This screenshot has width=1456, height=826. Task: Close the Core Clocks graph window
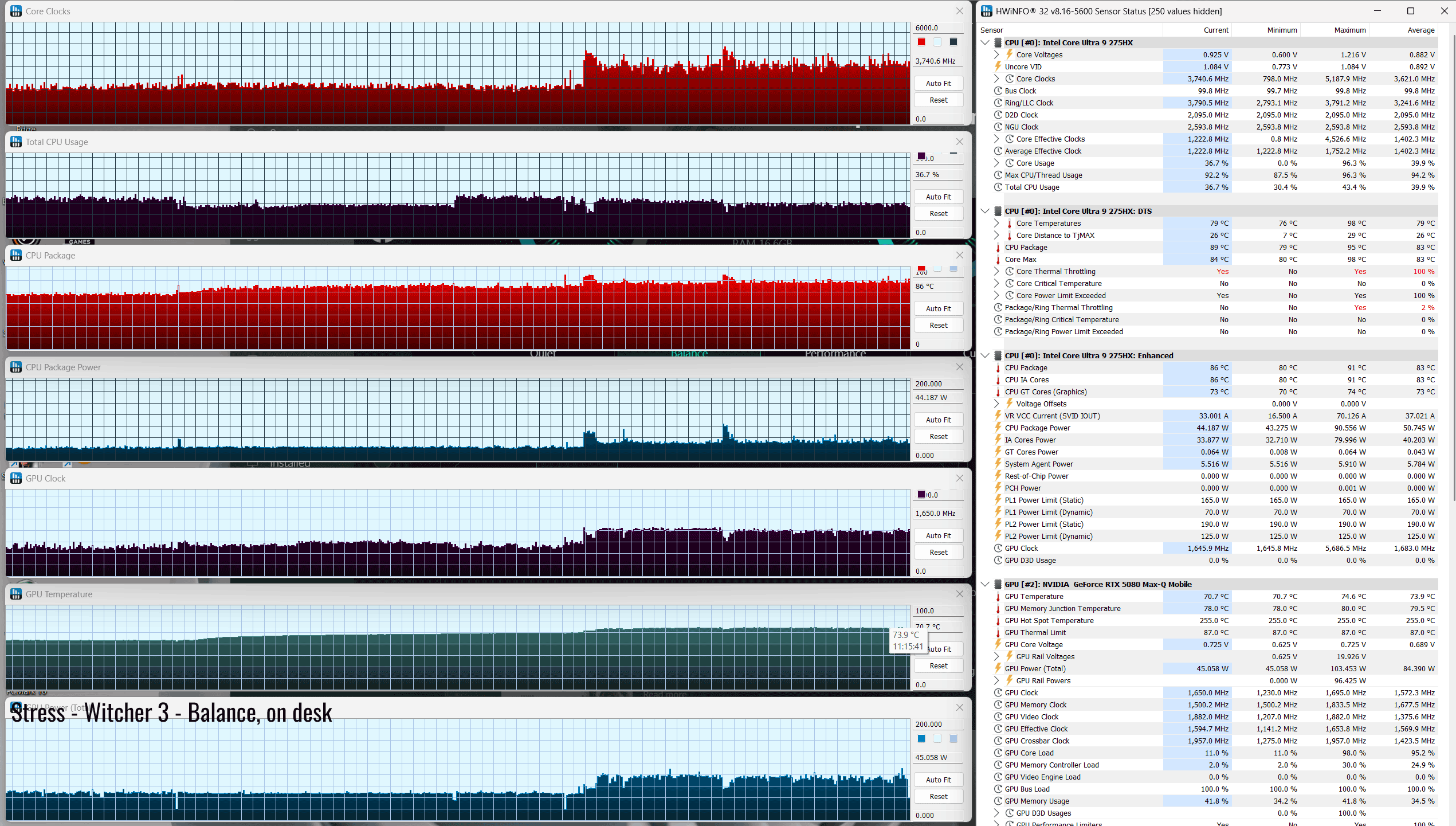[960, 11]
